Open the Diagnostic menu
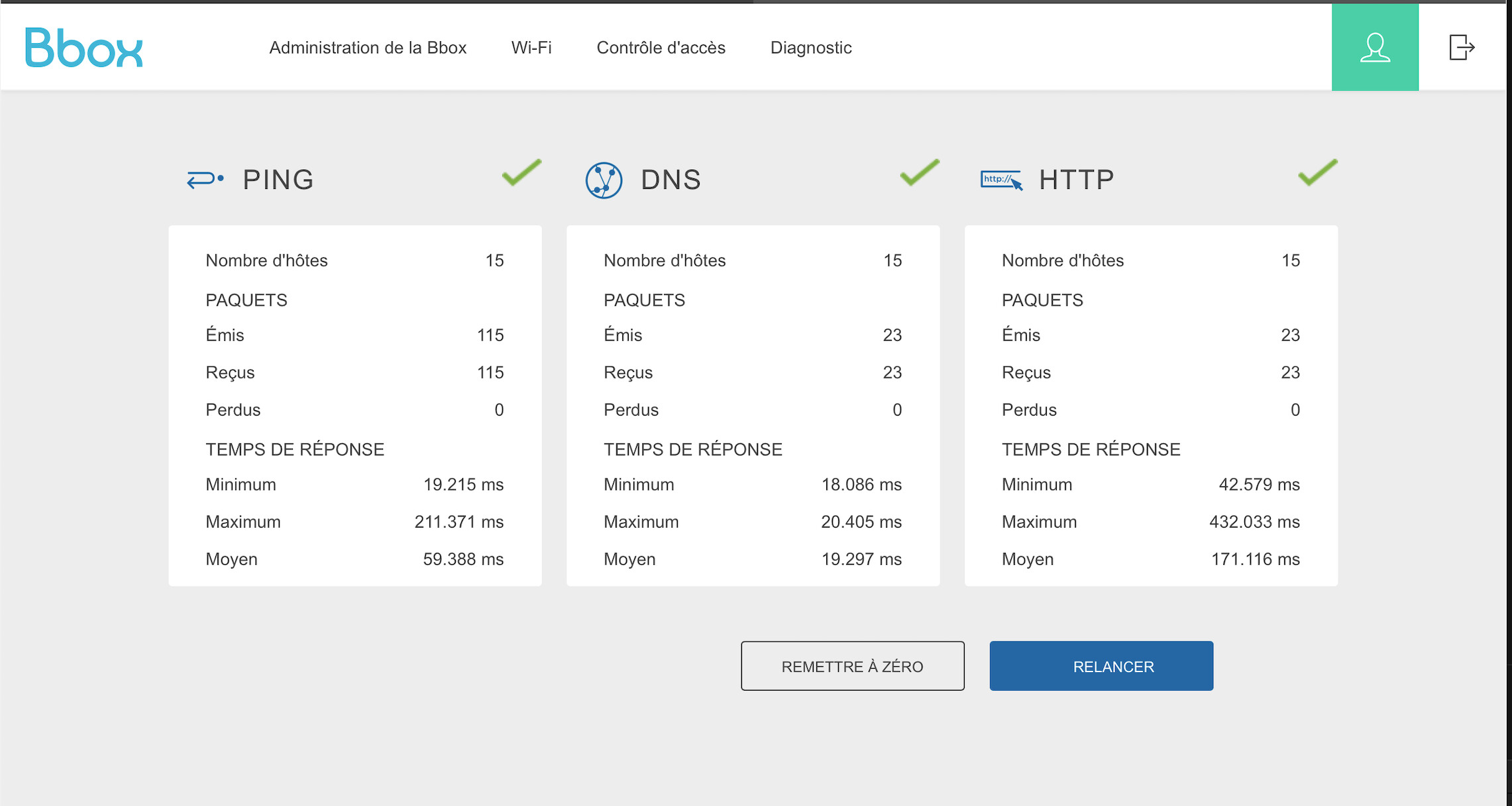The width and height of the screenshot is (1512, 806). [x=811, y=48]
